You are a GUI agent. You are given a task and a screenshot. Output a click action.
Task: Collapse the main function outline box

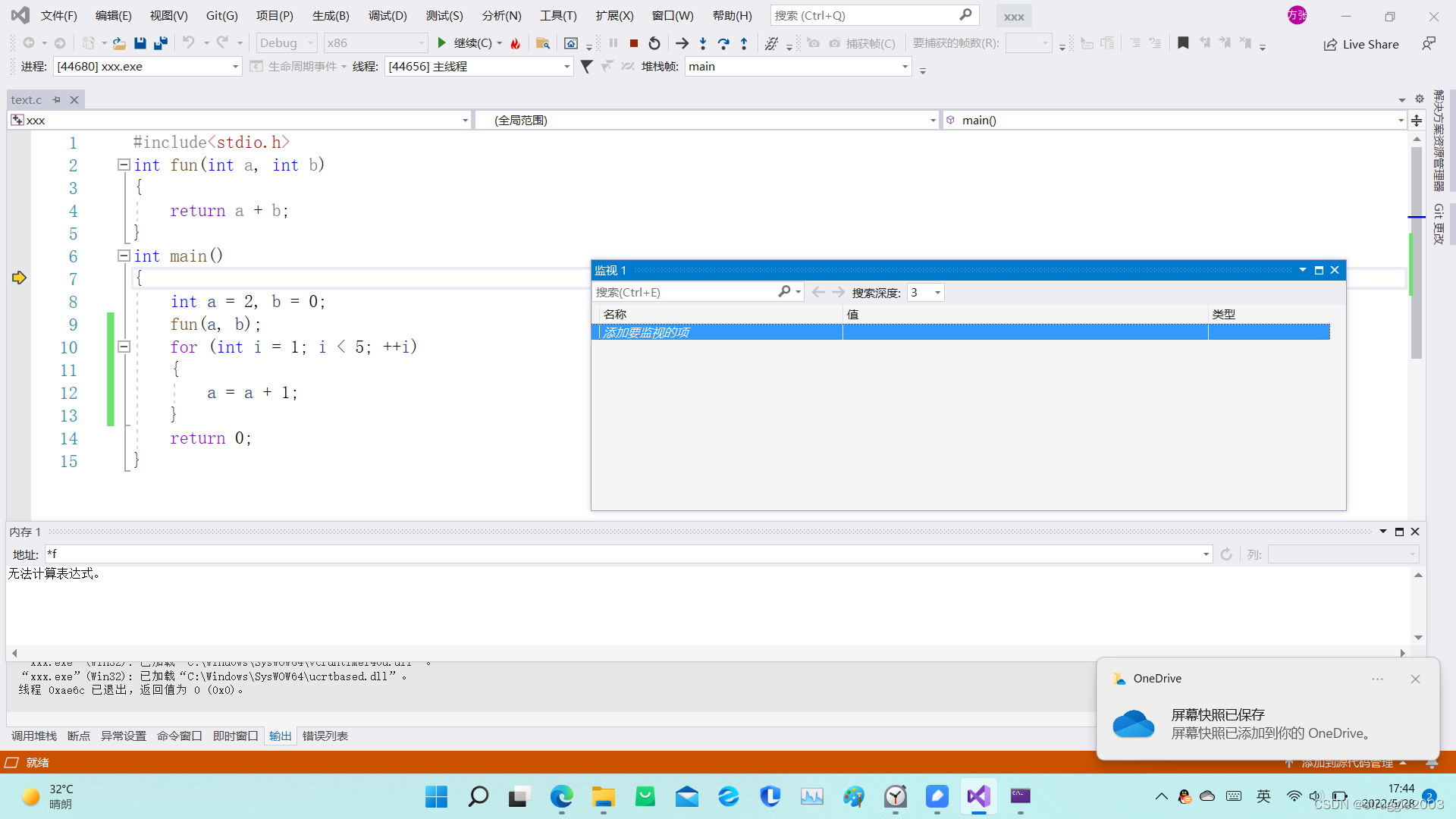pyautogui.click(x=124, y=256)
